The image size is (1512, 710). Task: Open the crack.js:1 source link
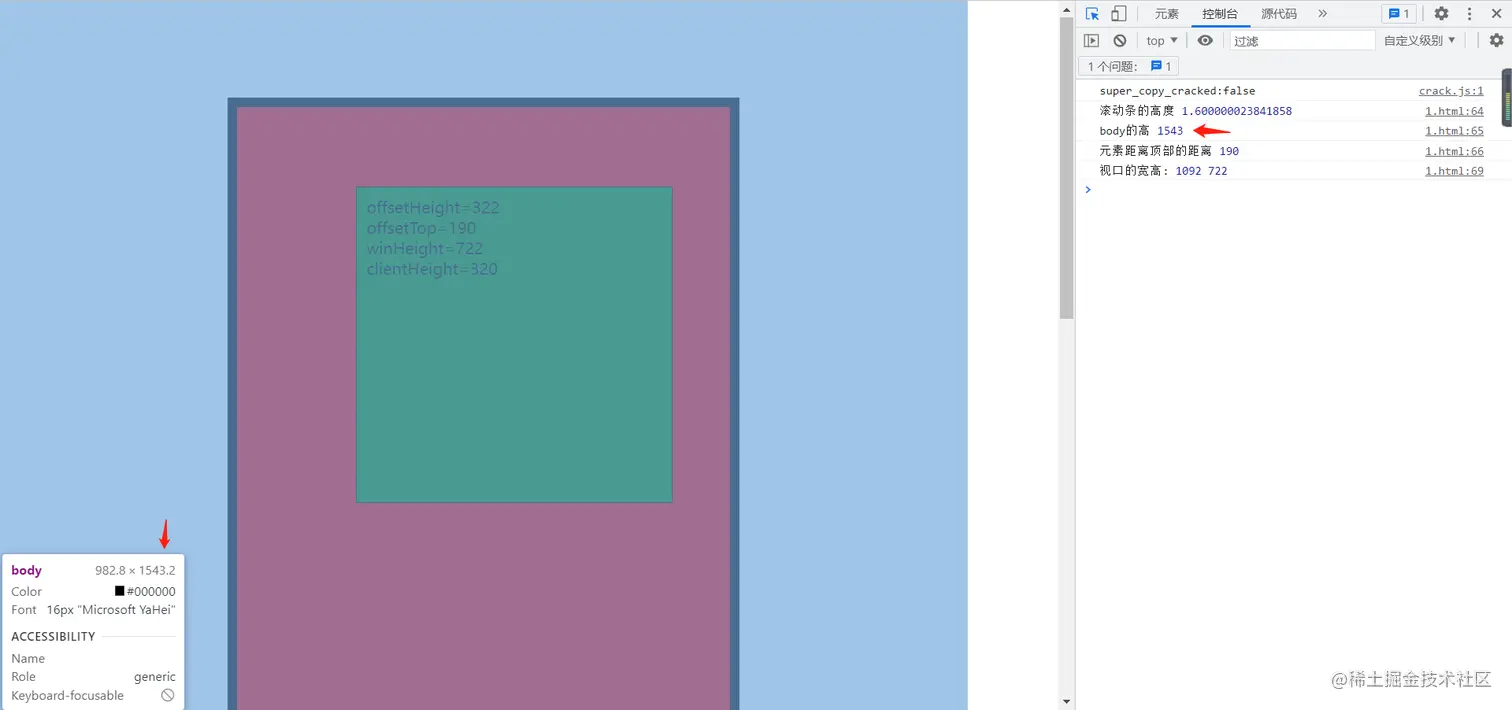(x=1451, y=91)
